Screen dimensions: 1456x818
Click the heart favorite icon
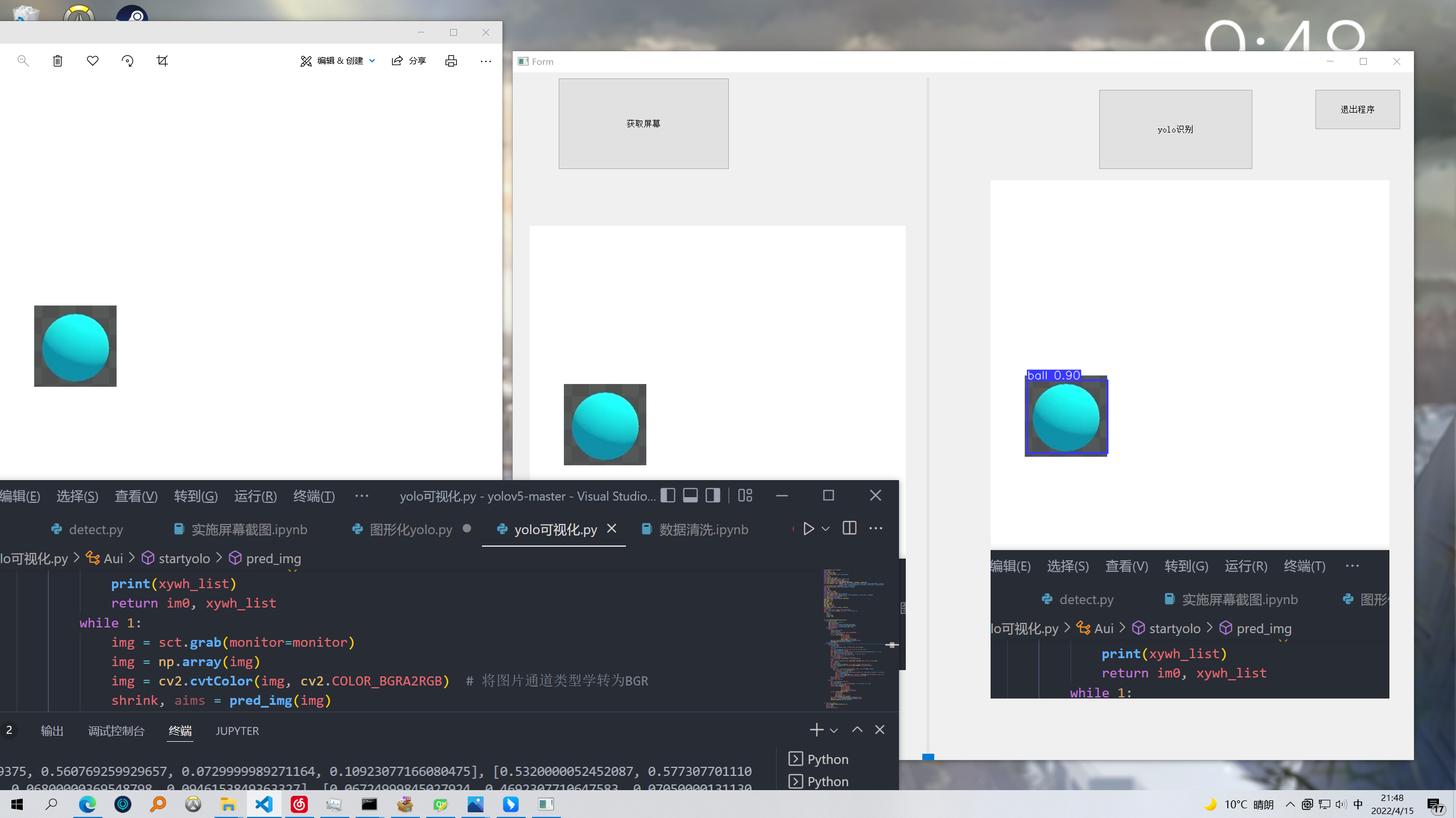93,61
